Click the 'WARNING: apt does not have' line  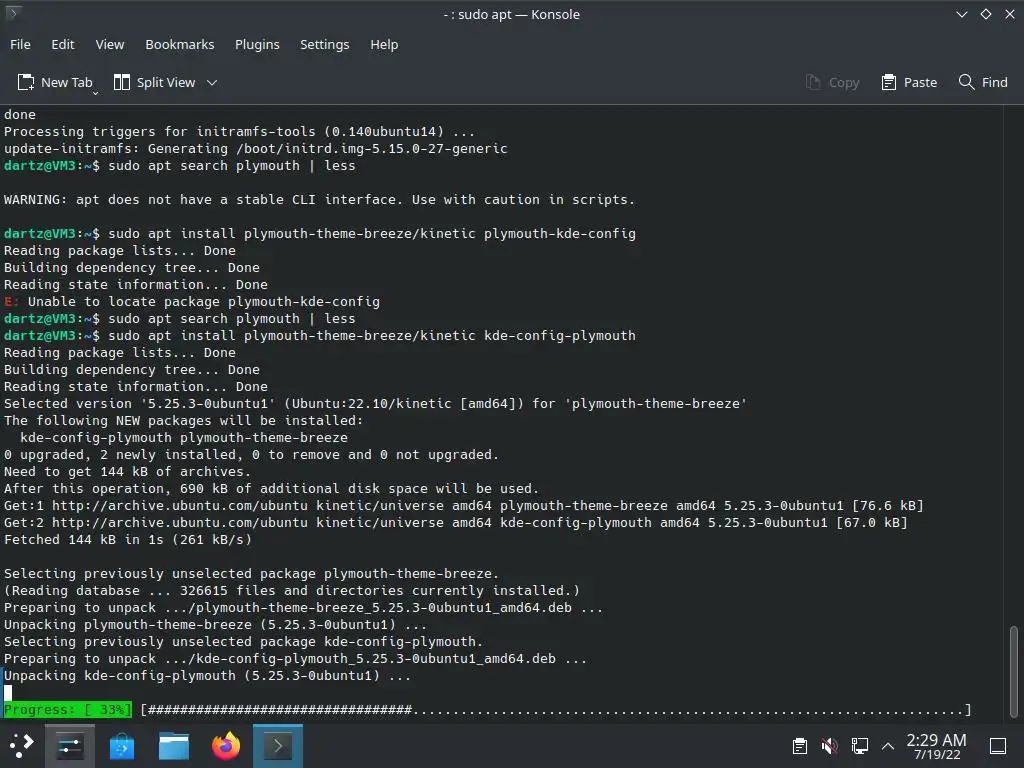tap(319, 200)
